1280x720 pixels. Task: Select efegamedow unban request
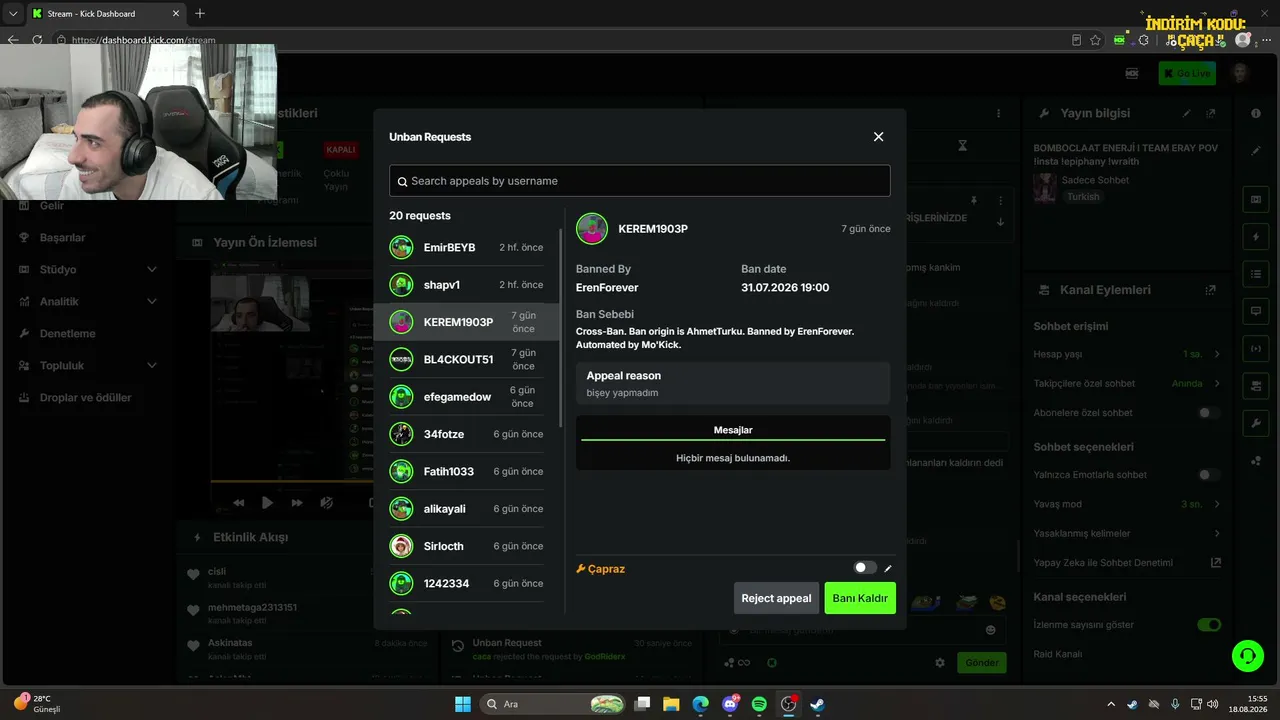[466, 396]
